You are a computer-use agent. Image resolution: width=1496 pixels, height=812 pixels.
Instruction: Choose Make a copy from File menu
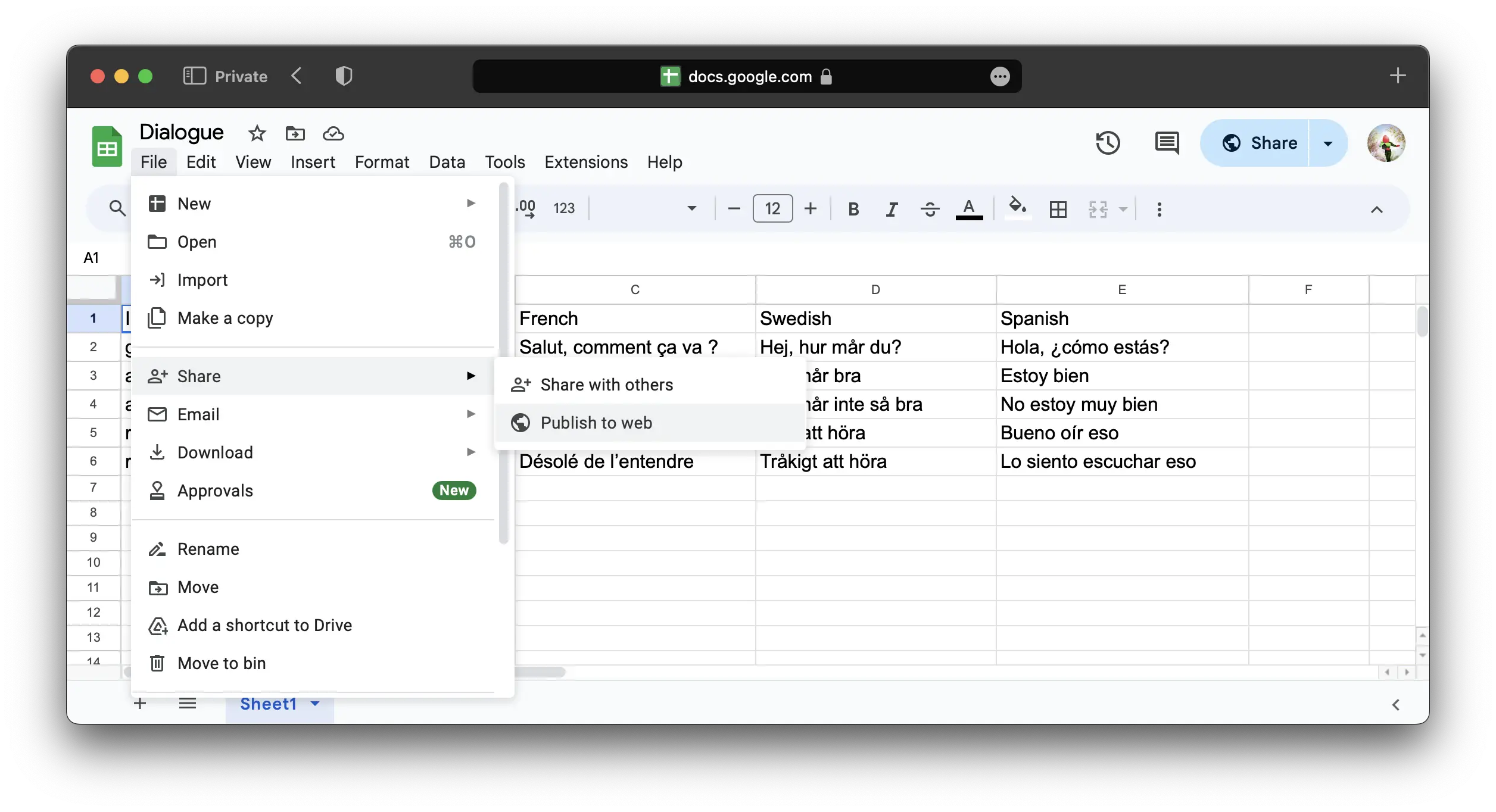[x=225, y=318]
